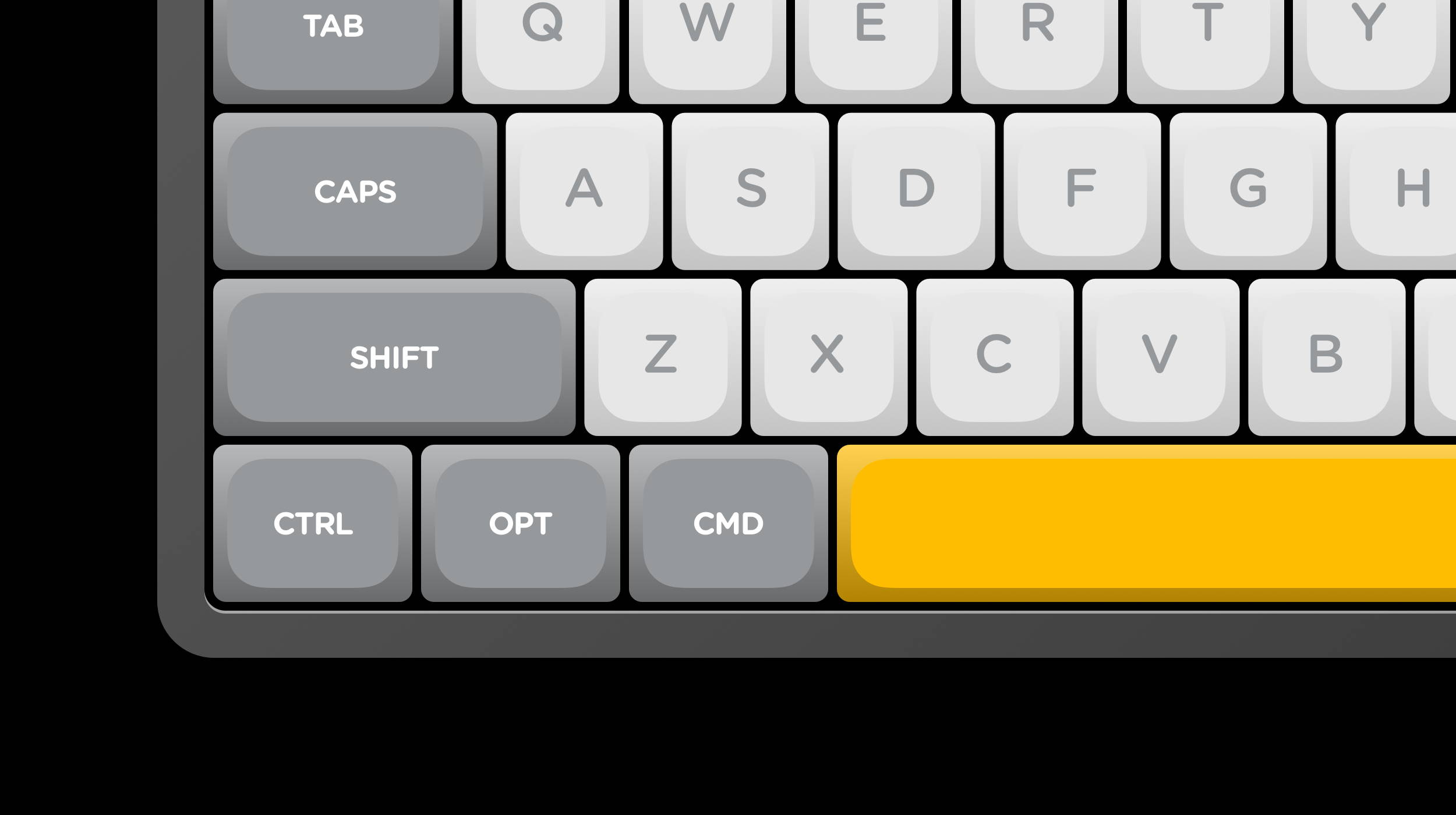This screenshot has height=815, width=1456.
Task: Click the D key
Action: tap(916, 191)
